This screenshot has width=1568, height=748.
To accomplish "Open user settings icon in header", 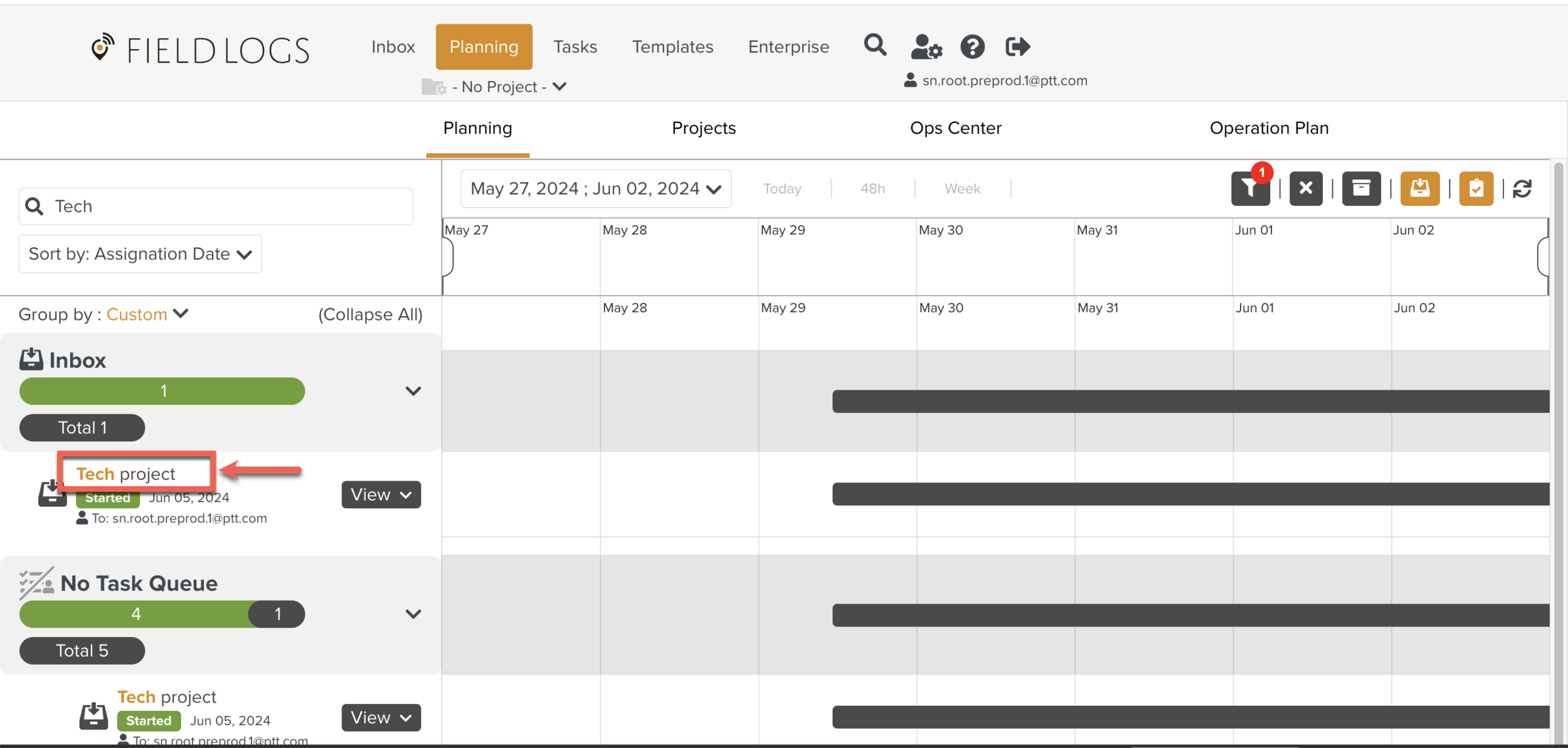I will pos(926,46).
